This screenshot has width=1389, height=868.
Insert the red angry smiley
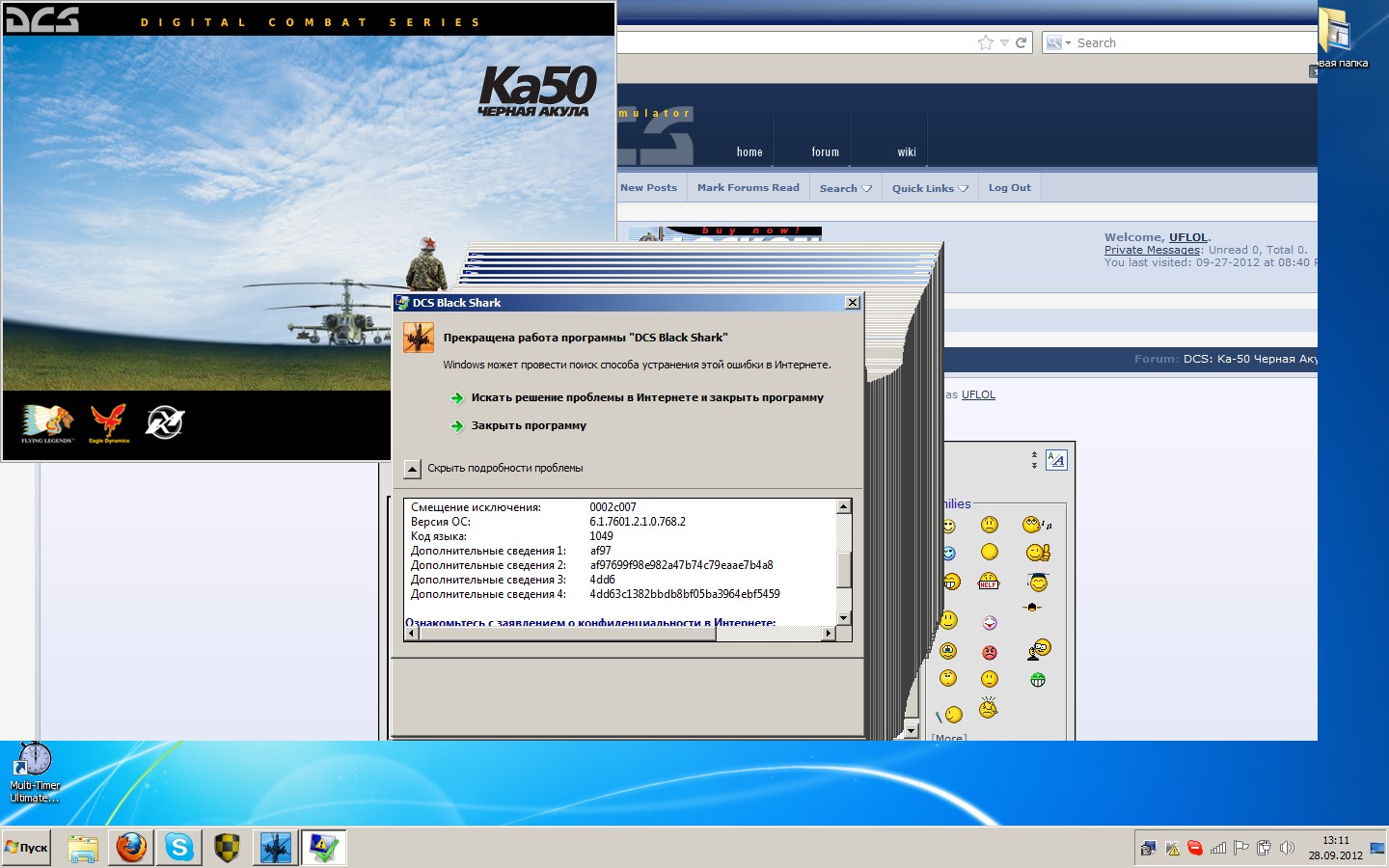pyautogui.click(x=990, y=653)
